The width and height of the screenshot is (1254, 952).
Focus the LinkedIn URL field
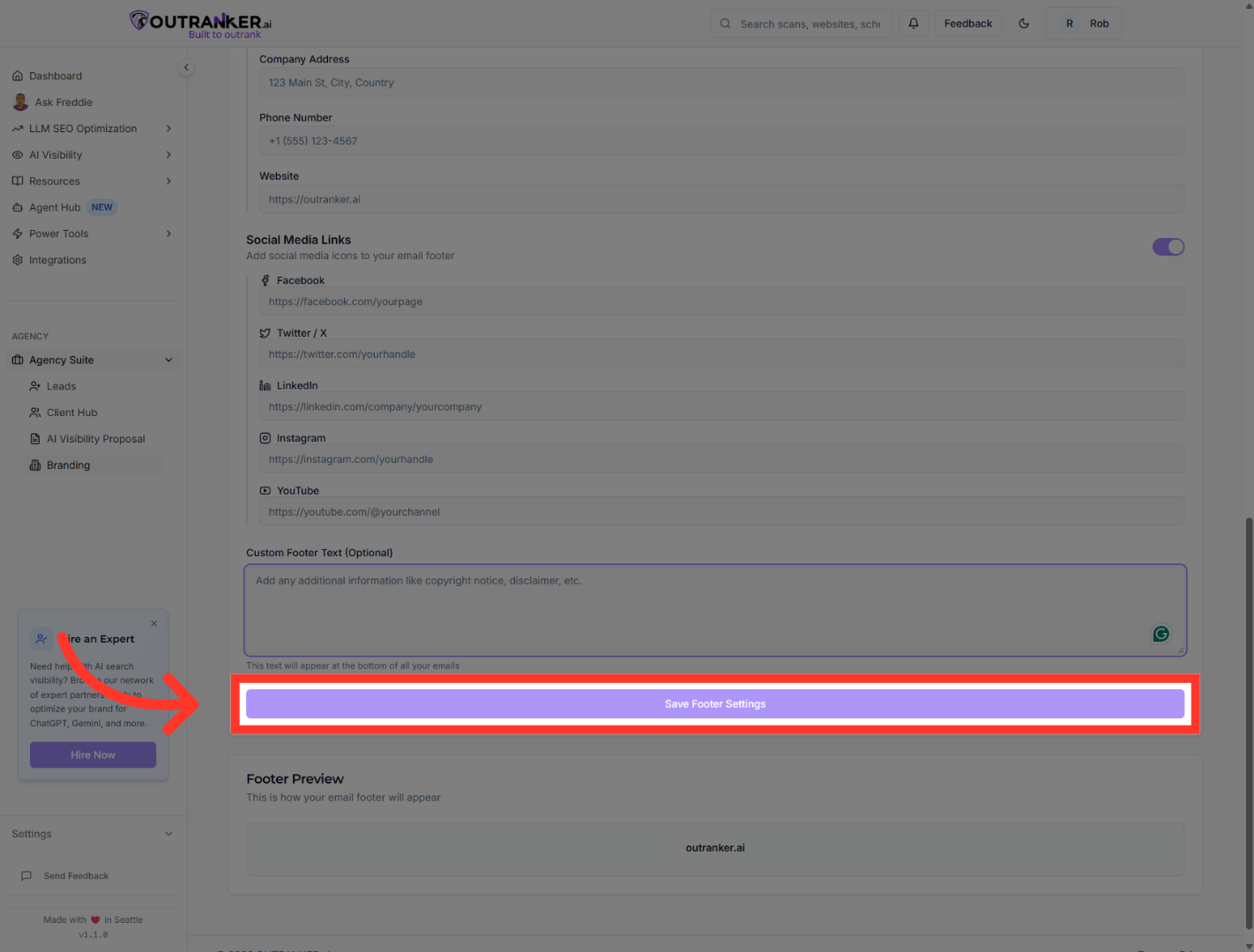721,407
